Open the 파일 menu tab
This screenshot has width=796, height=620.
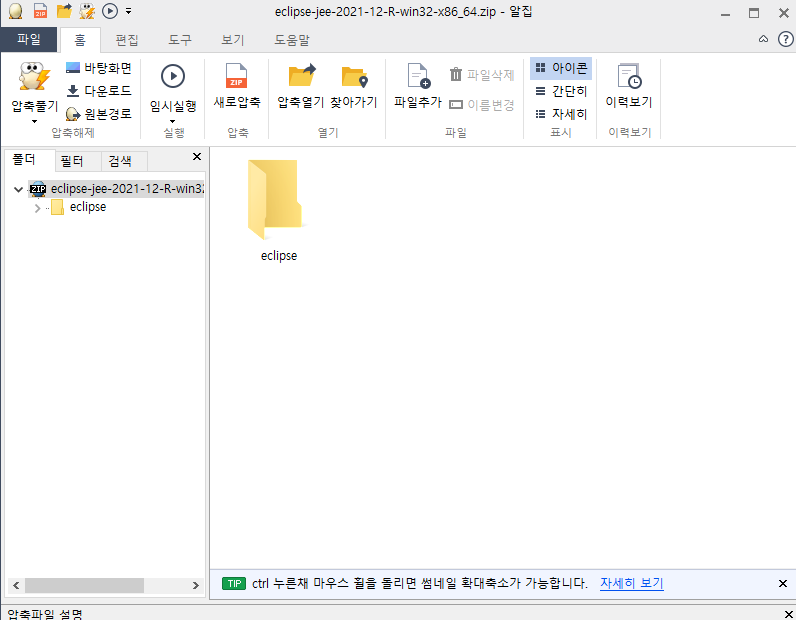[29, 40]
